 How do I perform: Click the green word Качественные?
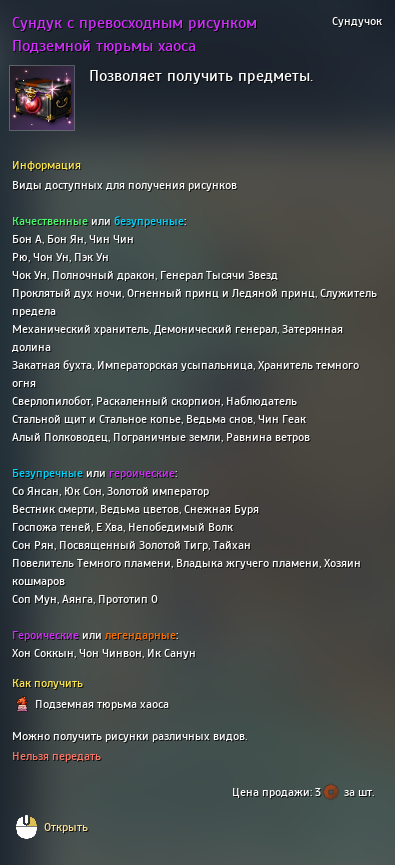pyautogui.click(x=50, y=221)
